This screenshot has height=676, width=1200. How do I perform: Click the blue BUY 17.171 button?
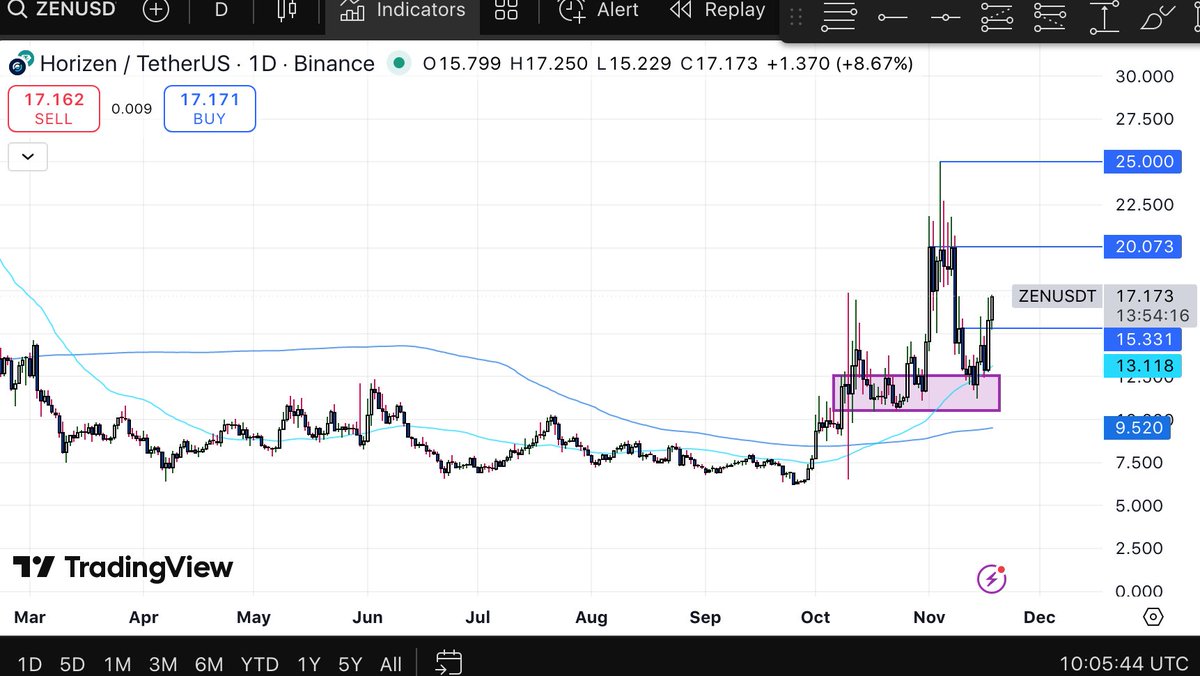[x=209, y=109]
